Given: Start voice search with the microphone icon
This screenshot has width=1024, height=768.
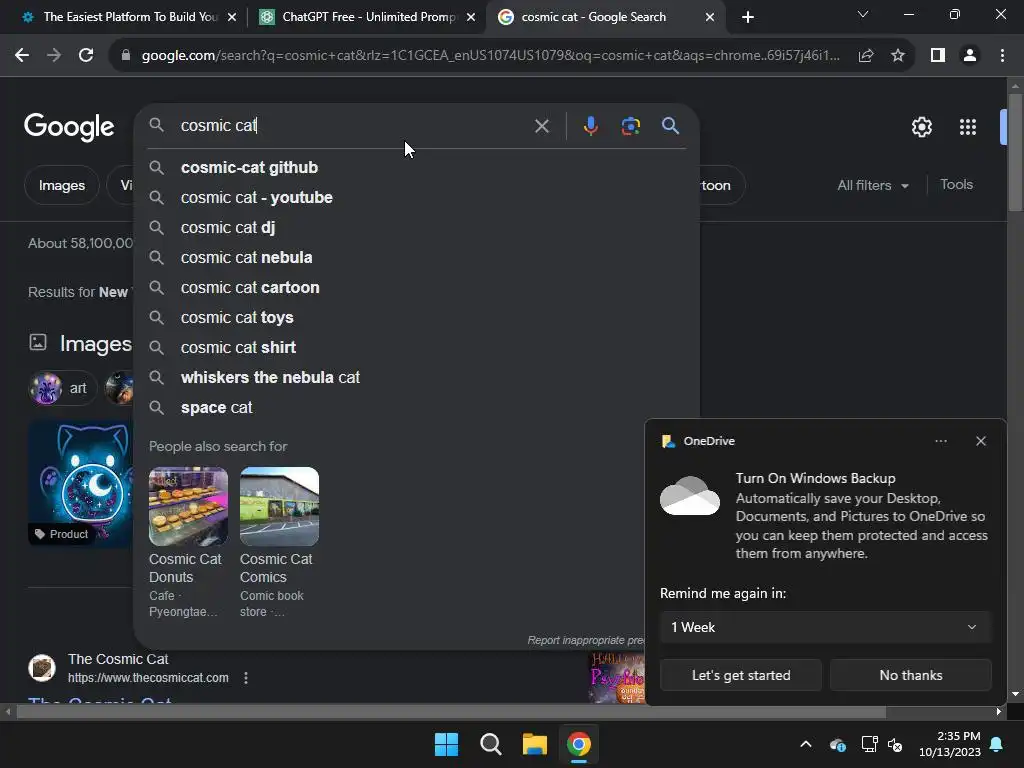Looking at the screenshot, I should click(590, 125).
